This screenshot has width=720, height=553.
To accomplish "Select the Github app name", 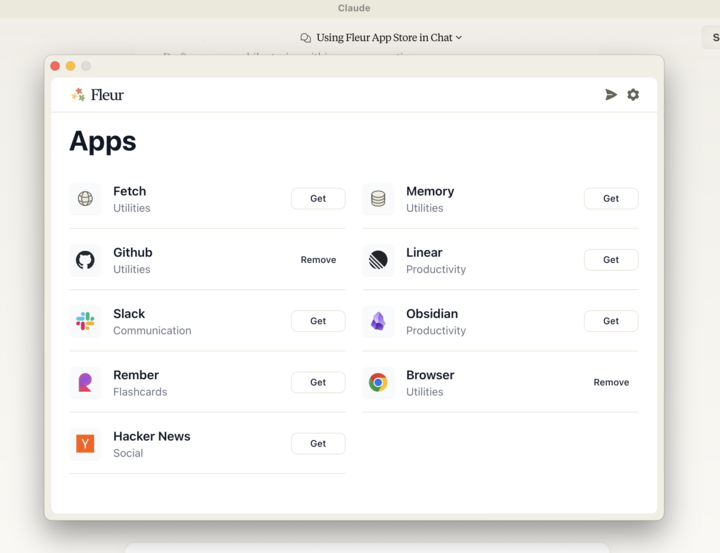I will tap(133, 253).
